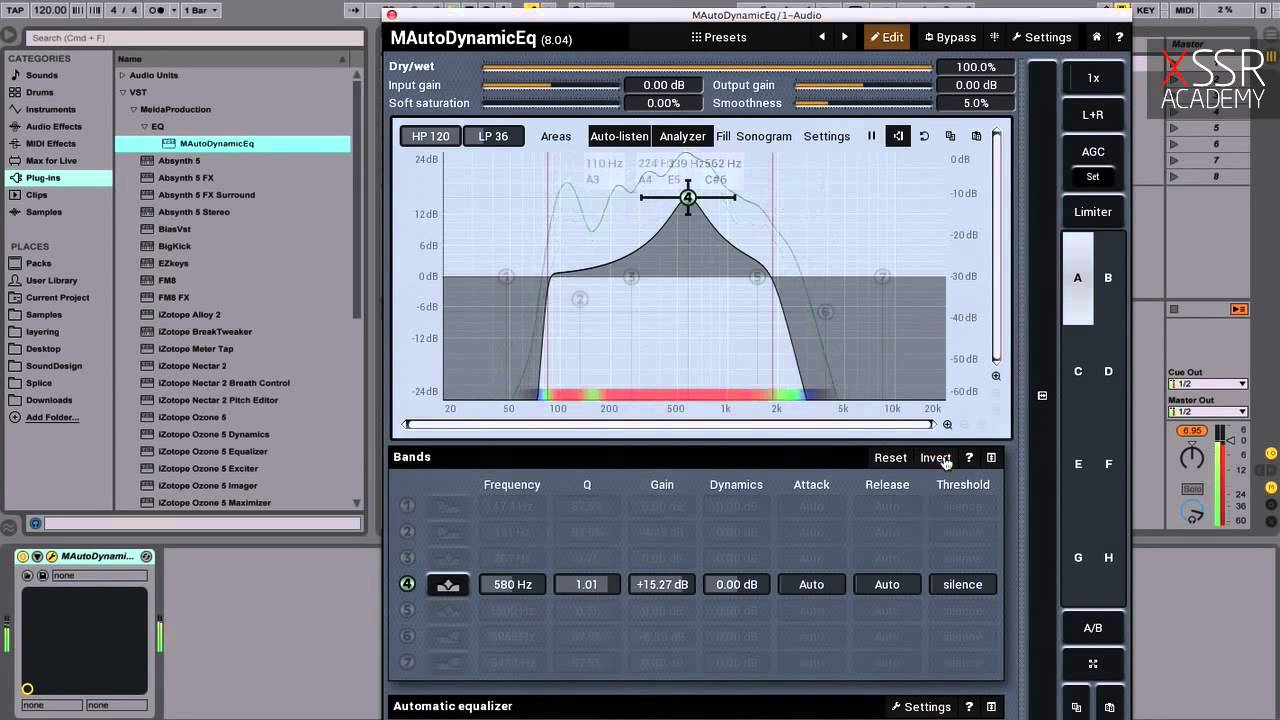Image resolution: width=1280 pixels, height=720 pixels.
Task: Adjust the Output gain slider
Action: point(863,85)
